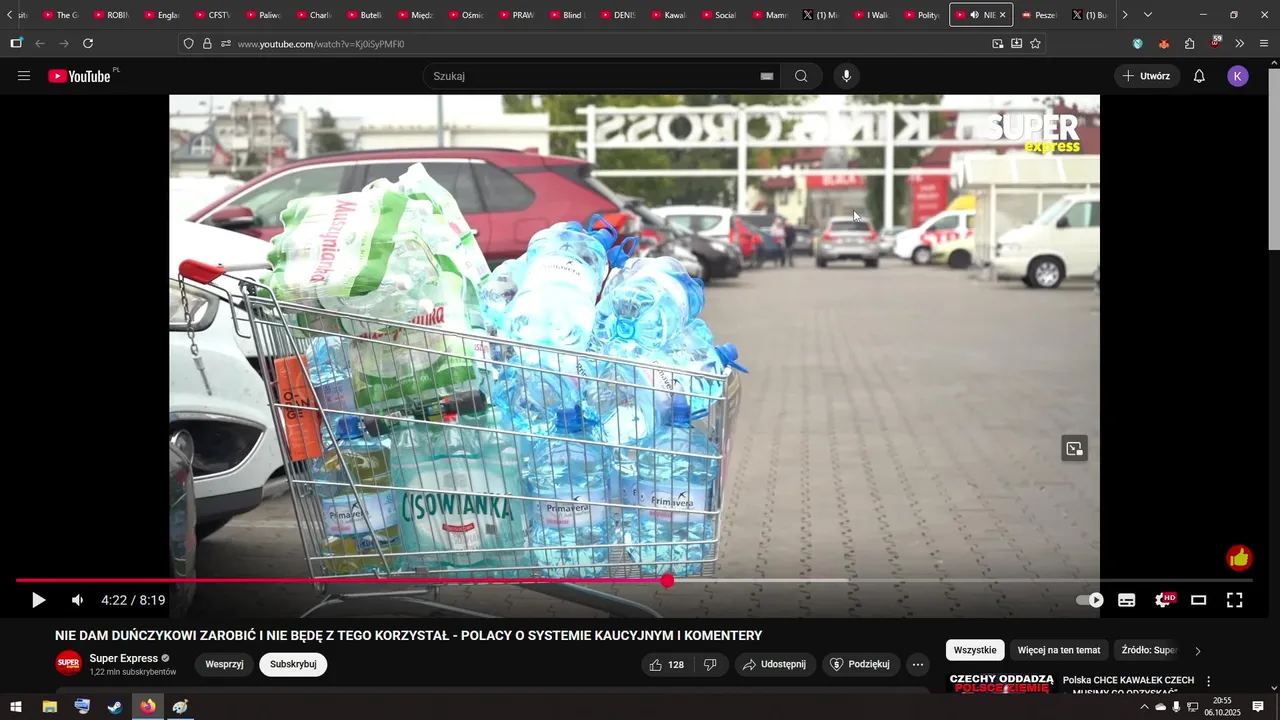The width and height of the screenshot is (1280, 720).
Task: Close the current NIE tab
Action: 1002,15
